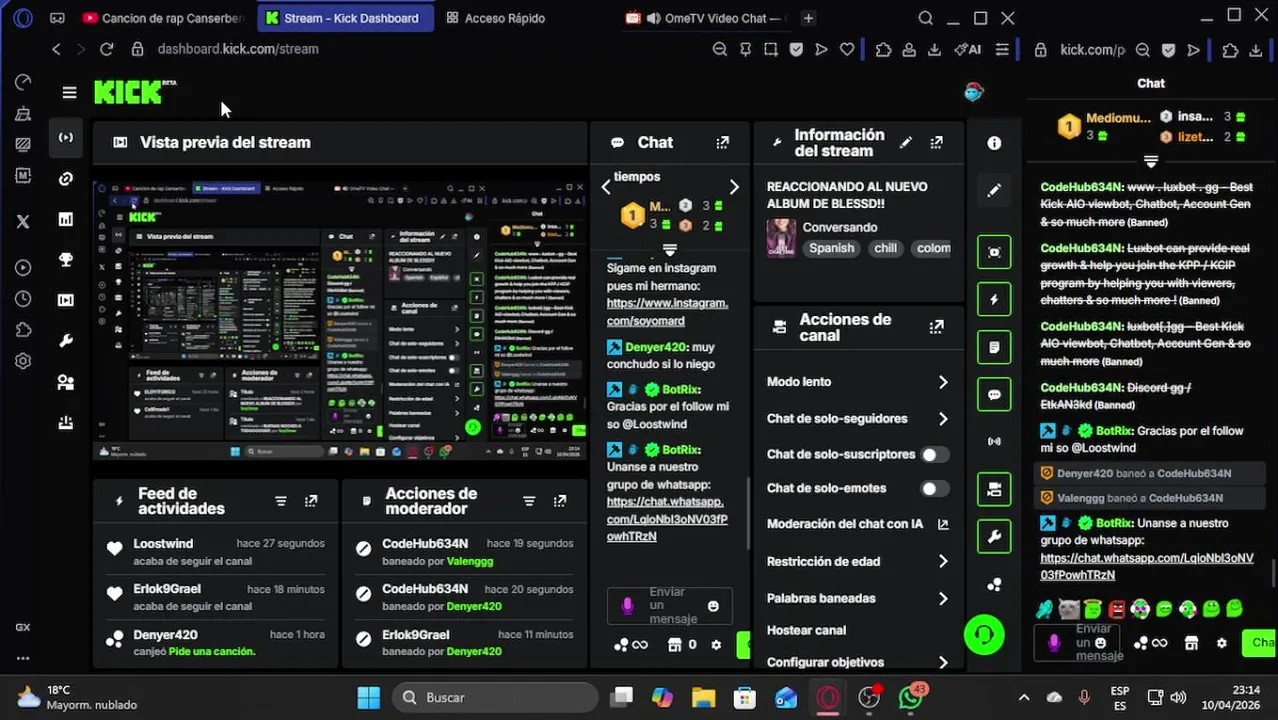Screen dimensions: 1278x720
Task: Open the Kick hamburger menu
Action: (69, 93)
